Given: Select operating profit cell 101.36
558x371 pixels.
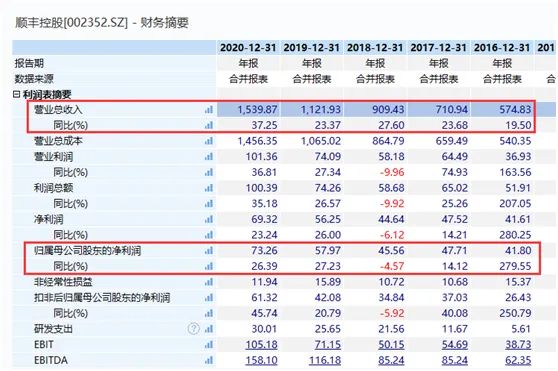Looking at the screenshot, I should point(262,157).
